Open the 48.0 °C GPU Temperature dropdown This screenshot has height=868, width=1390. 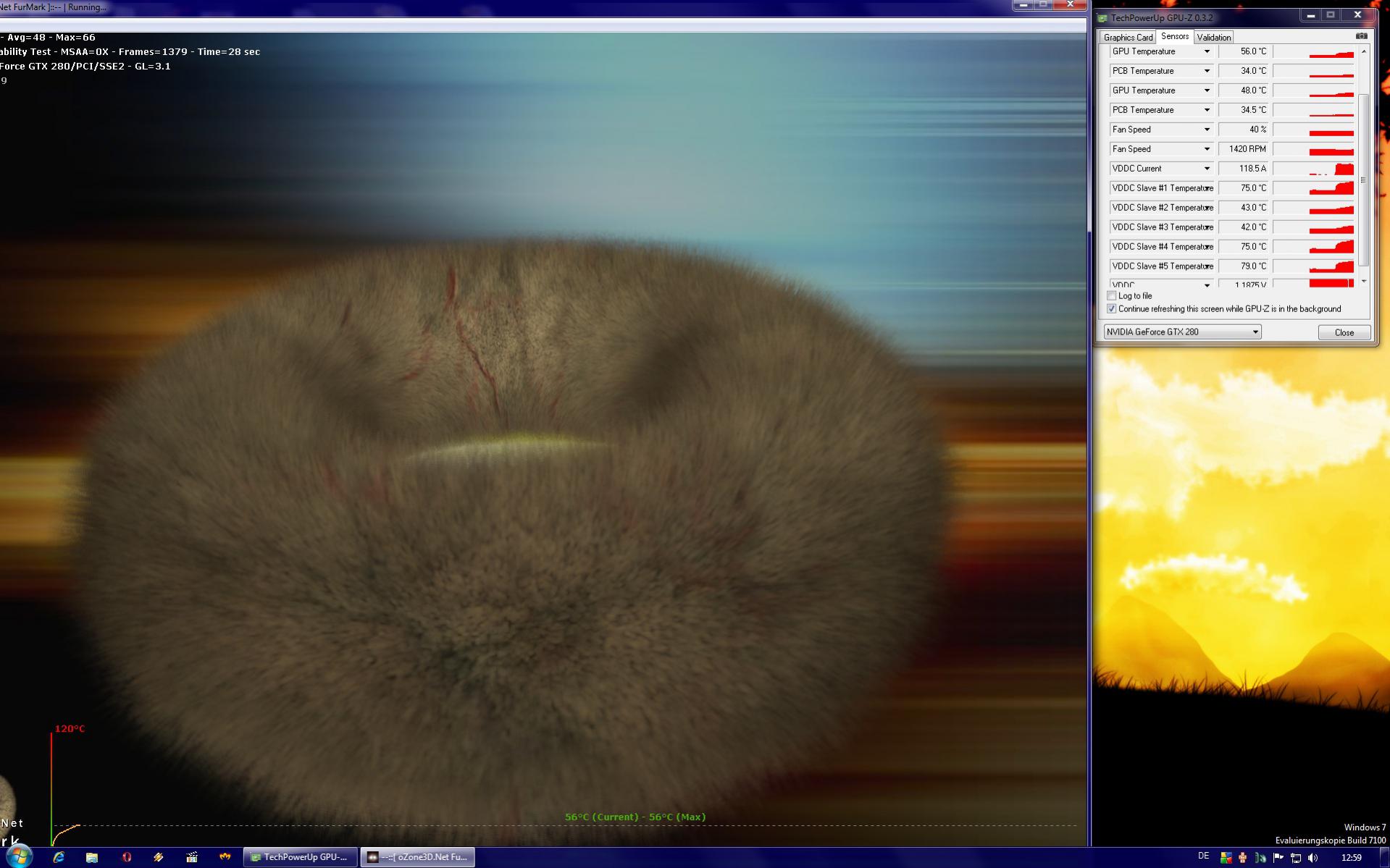coord(1207,90)
